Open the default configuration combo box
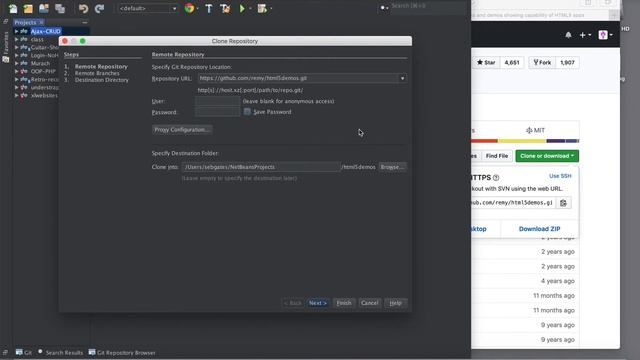This screenshot has height=360, width=640. pyautogui.click(x=148, y=8)
